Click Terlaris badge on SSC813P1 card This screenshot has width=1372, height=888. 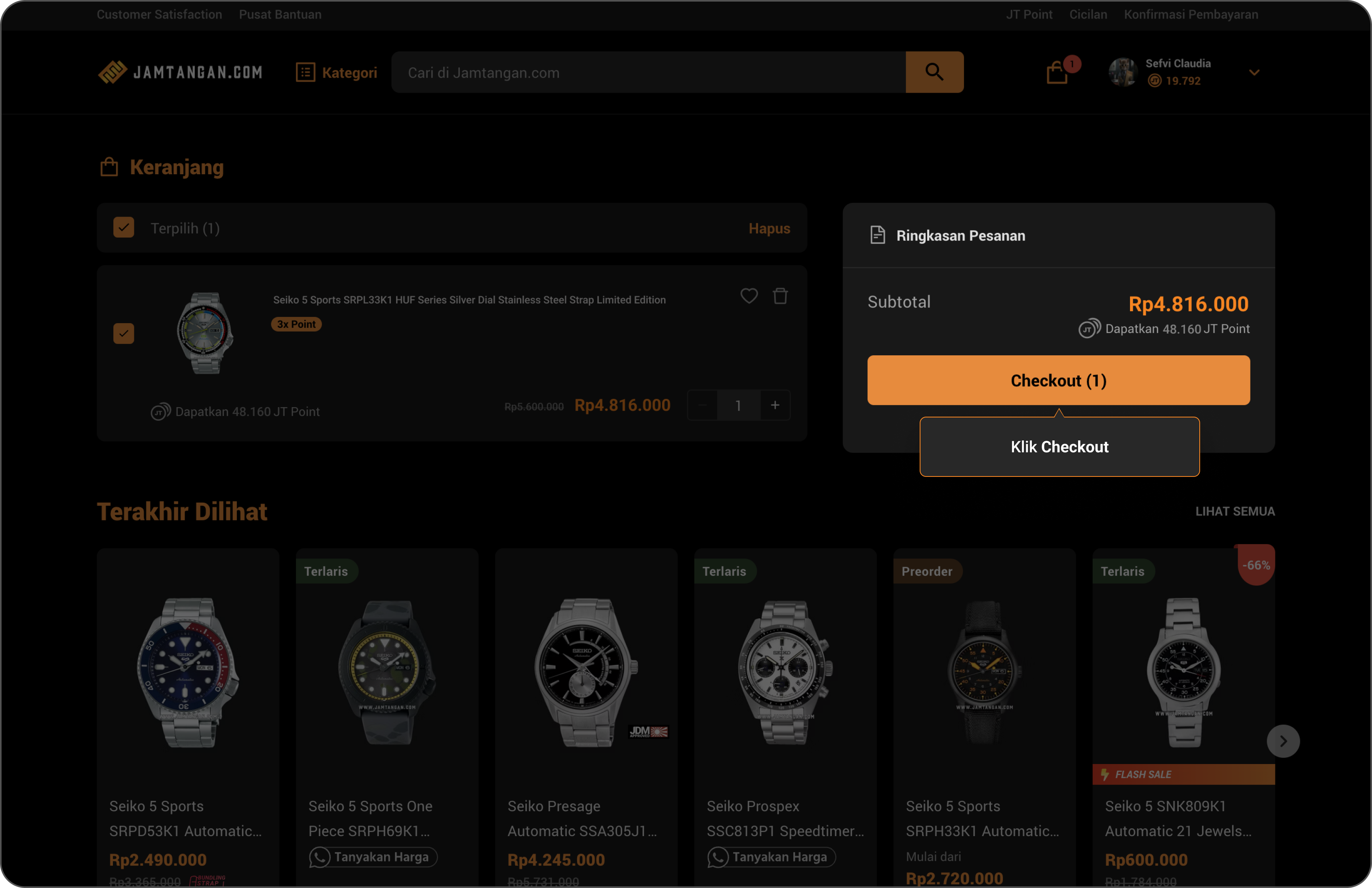(725, 572)
